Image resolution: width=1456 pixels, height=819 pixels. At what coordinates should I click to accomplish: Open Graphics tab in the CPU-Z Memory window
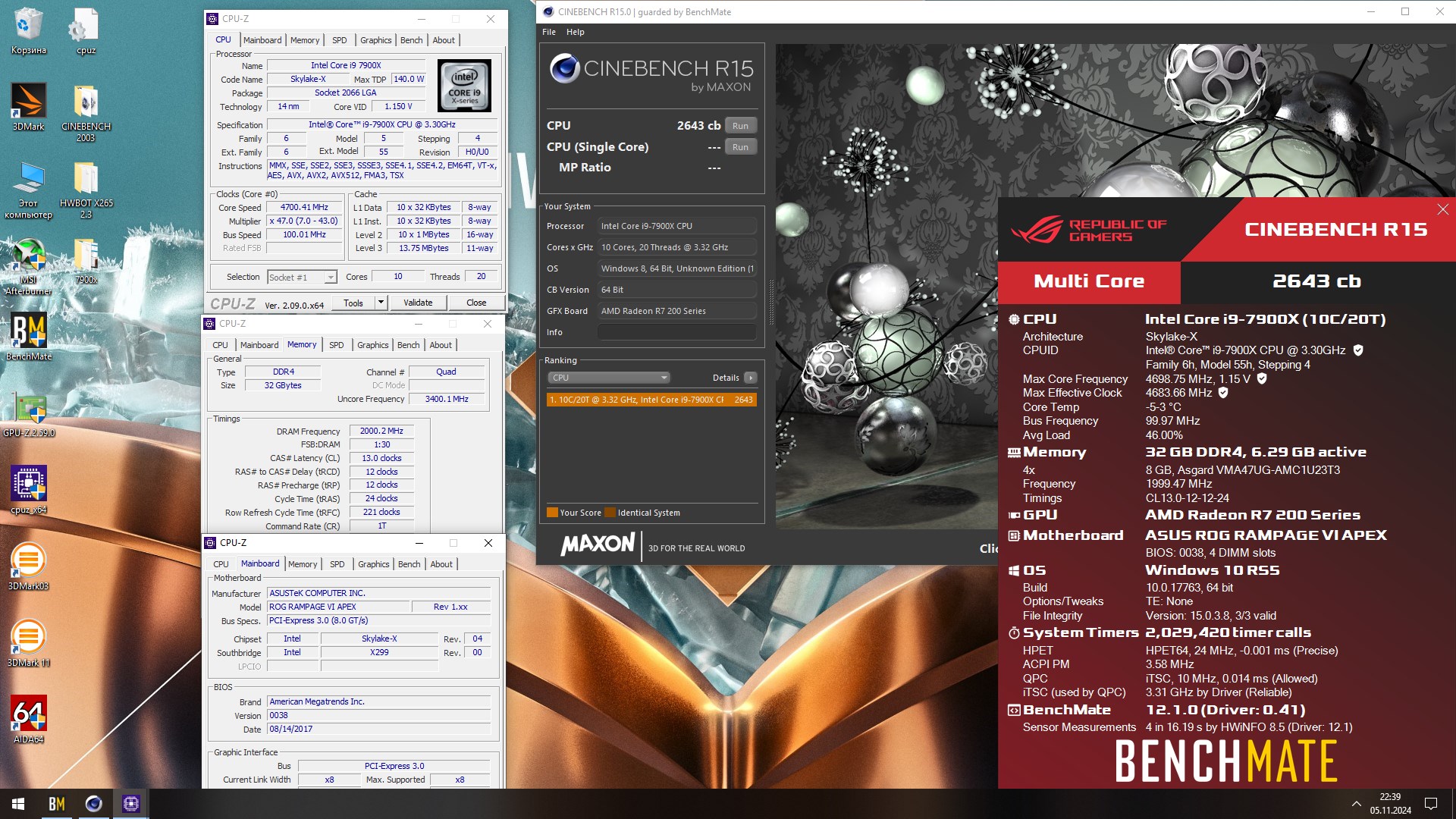pyautogui.click(x=373, y=345)
